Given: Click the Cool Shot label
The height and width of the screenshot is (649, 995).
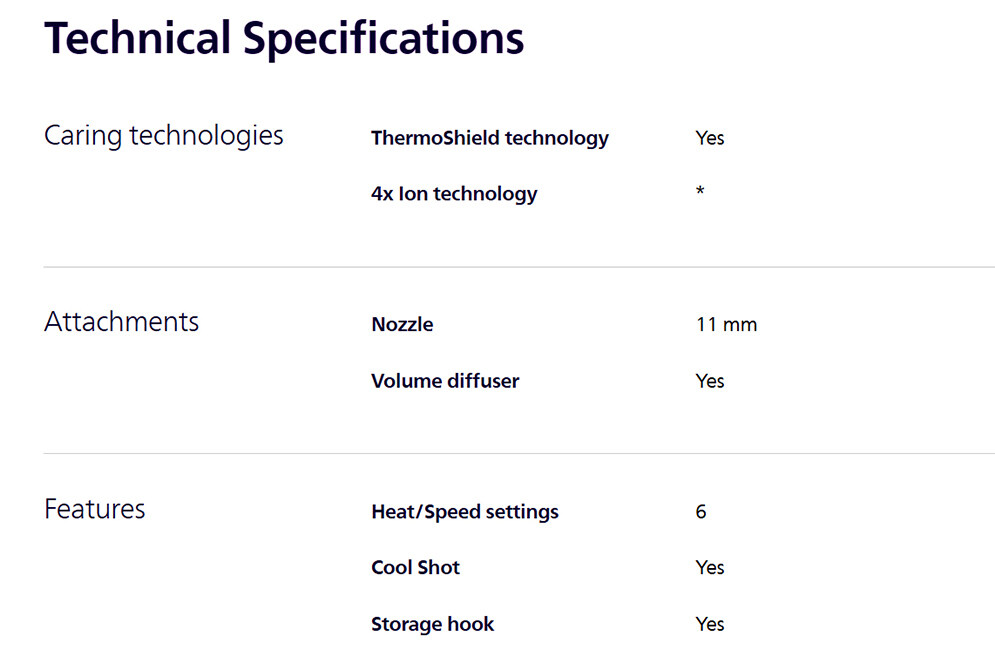Looking at the screenshot, I should pos(415,568).
